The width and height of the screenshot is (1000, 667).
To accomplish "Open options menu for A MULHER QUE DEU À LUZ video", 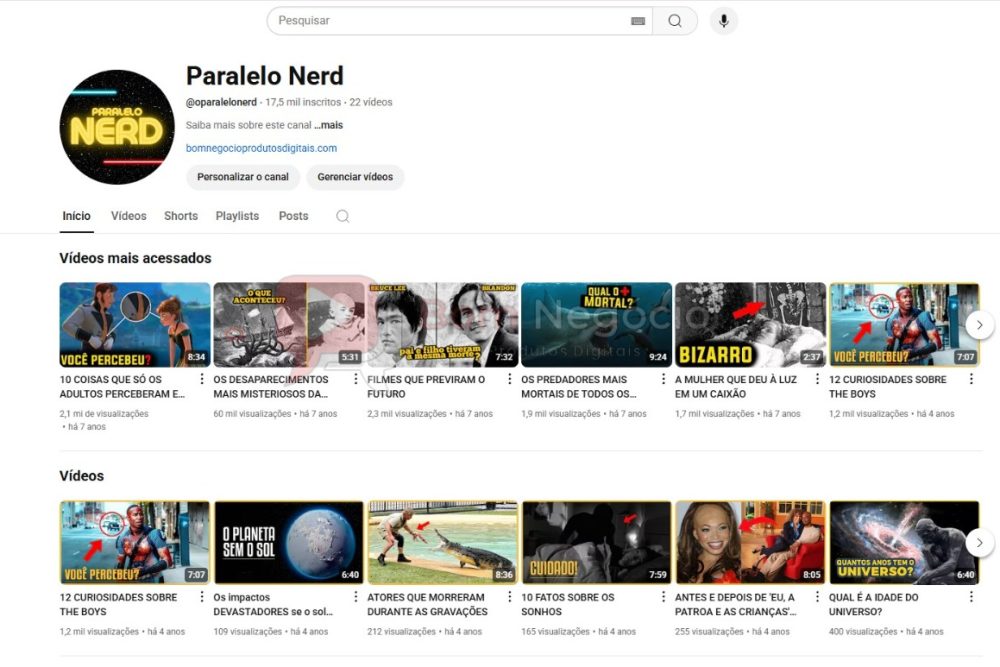I will [818, 379].
